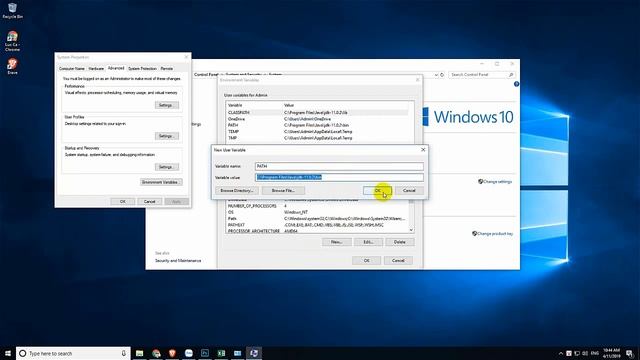Click the refresh icon in Control Panel address bar
Image resolution: width=640 pixels, height=360 pixels.
pos(442,75)
